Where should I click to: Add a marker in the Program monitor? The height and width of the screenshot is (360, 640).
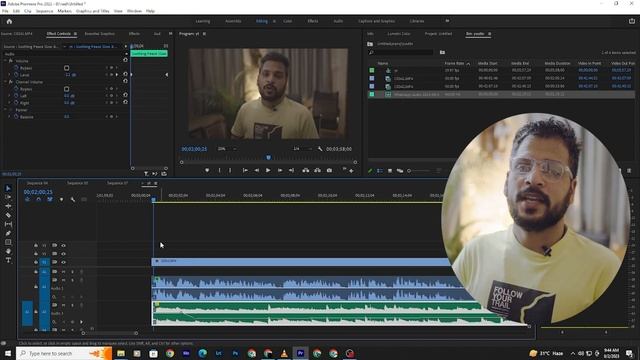(x=207, y=170)
